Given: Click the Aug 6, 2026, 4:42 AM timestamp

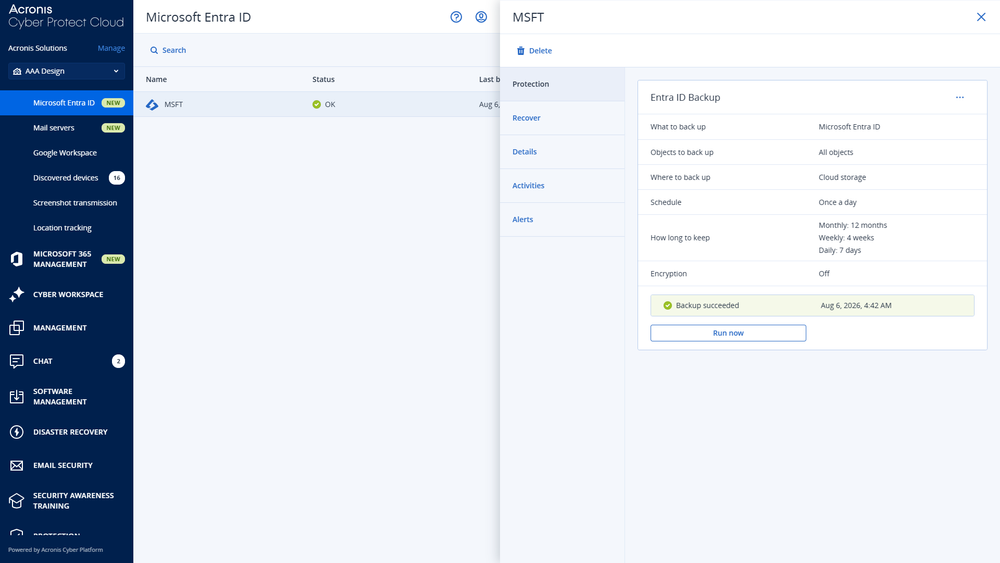Looking at the screenshot, I should [856, 305].
